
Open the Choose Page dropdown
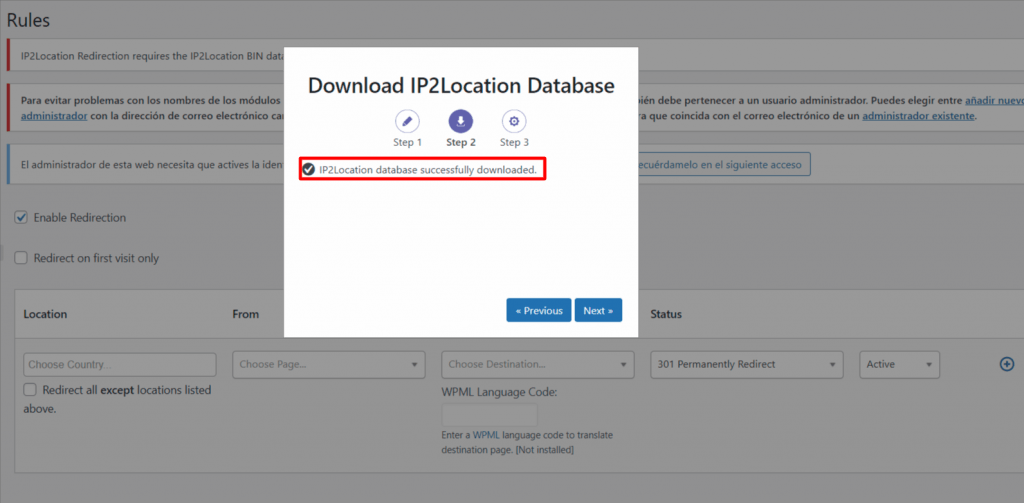[x=328, y=365]
